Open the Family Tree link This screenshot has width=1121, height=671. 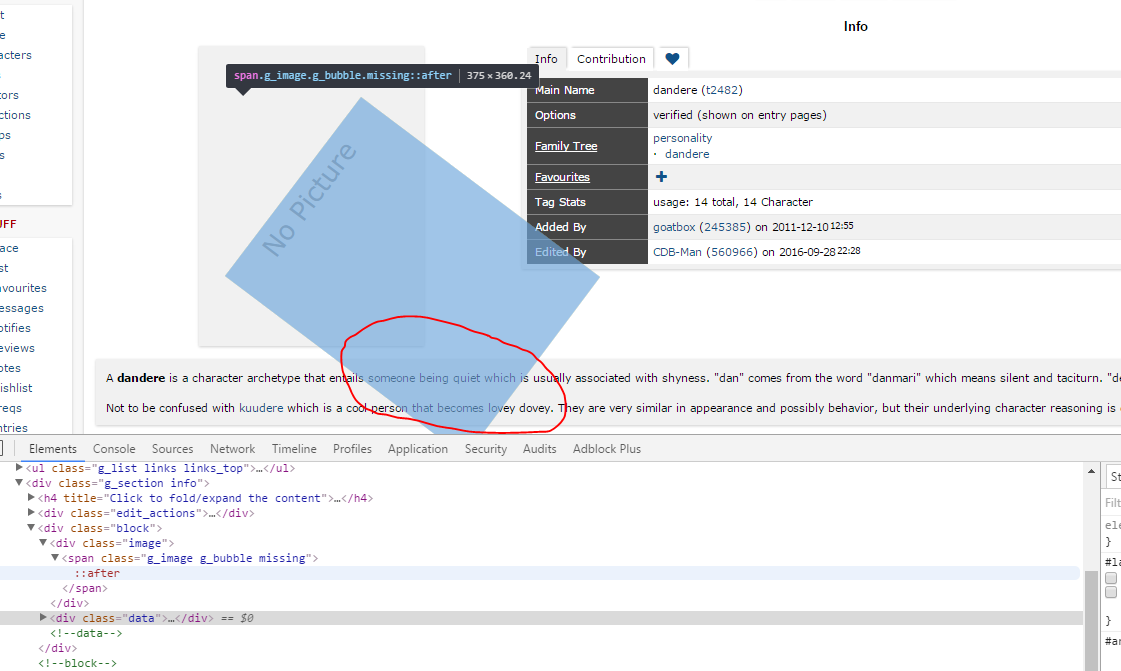(x=566, y=146)
